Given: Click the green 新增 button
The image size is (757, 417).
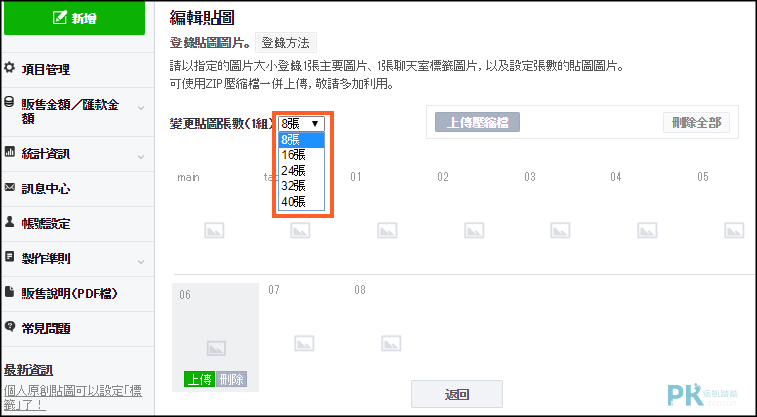Looking at the screenshot, I should [x=74, y=18].
